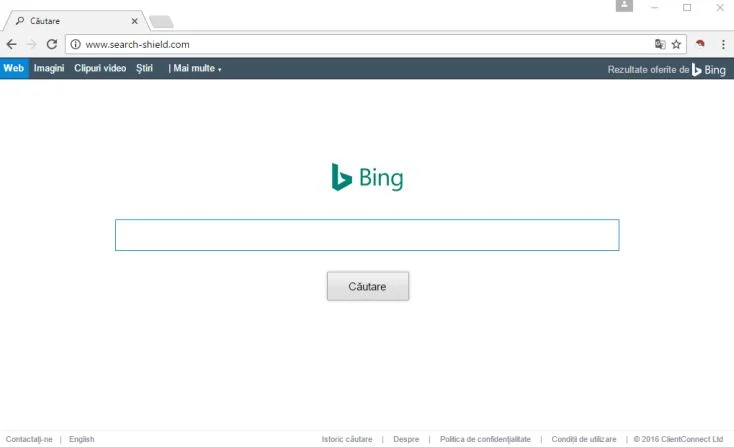The width and height of the screenshot is (734, 447).
Task: Open Contactați-ne footer link
Action: click(29, 439)
